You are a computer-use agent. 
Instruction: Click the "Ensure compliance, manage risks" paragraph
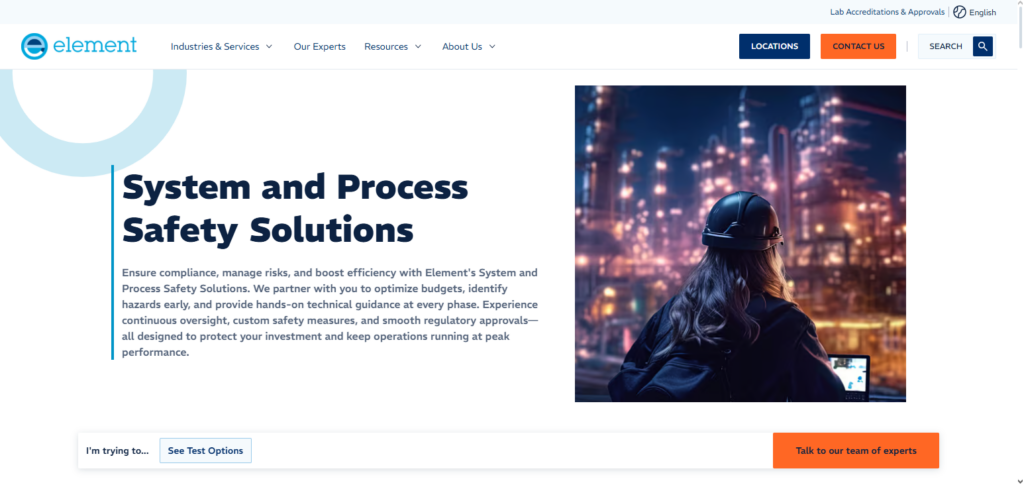[330, 312]
